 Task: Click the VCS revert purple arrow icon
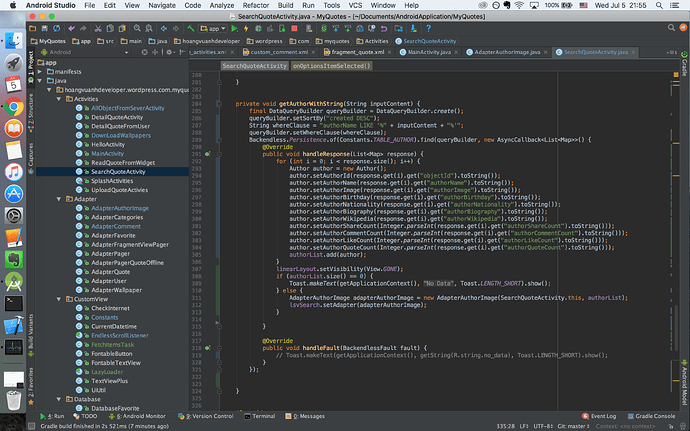point(384,28)
